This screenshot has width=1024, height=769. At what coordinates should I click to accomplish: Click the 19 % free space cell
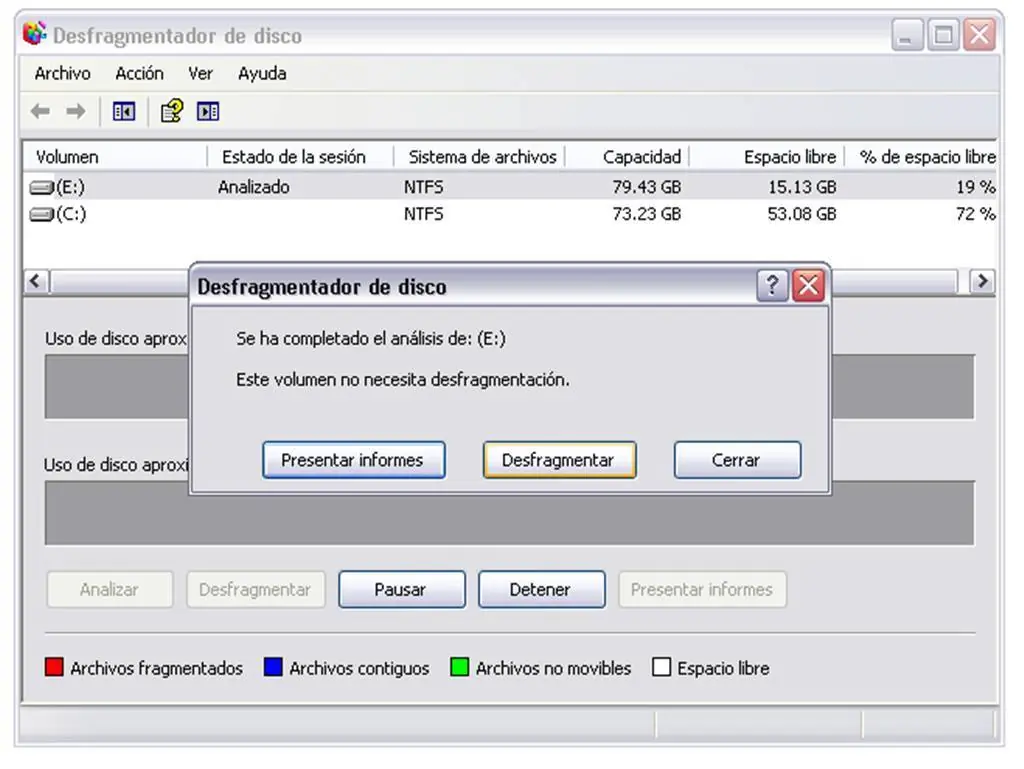point(976,187)
